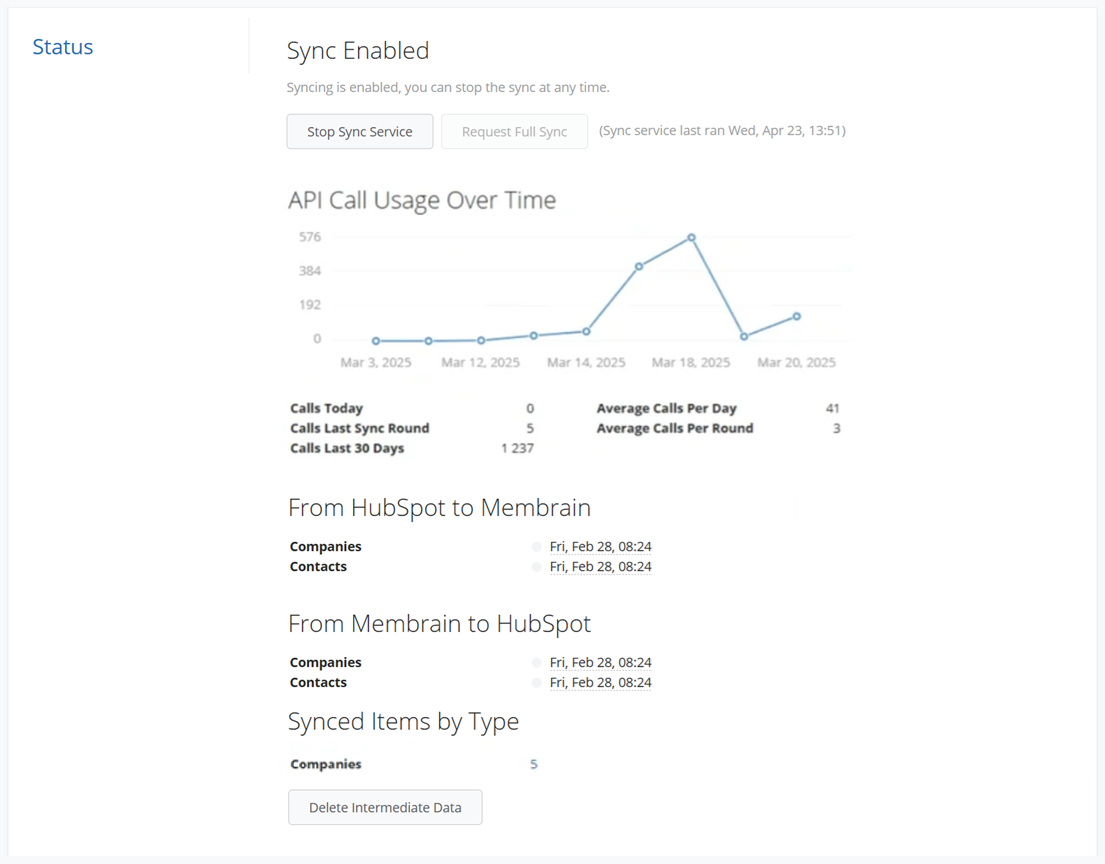Click status dot beside HubSpot to Membrain Companies
The height and width of the screenshot is (864, 1105).
536,547
